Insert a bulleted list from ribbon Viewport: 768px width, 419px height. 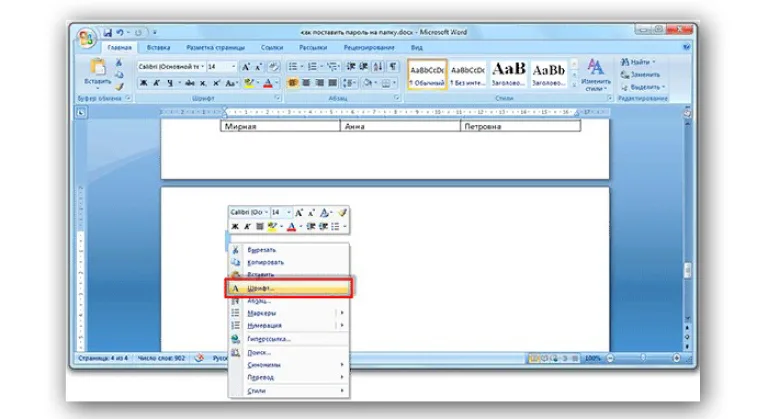293,67
